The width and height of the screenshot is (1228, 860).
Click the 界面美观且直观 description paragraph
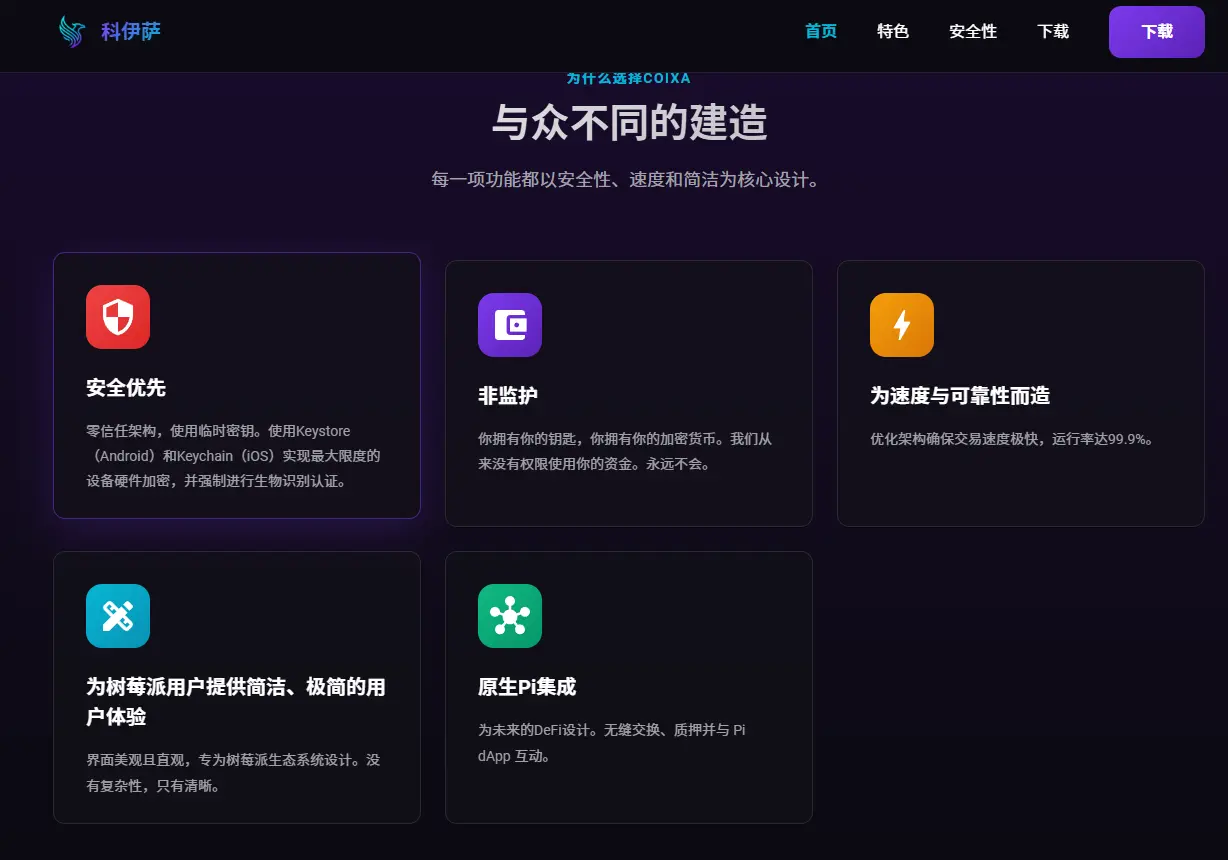(233, 773)
